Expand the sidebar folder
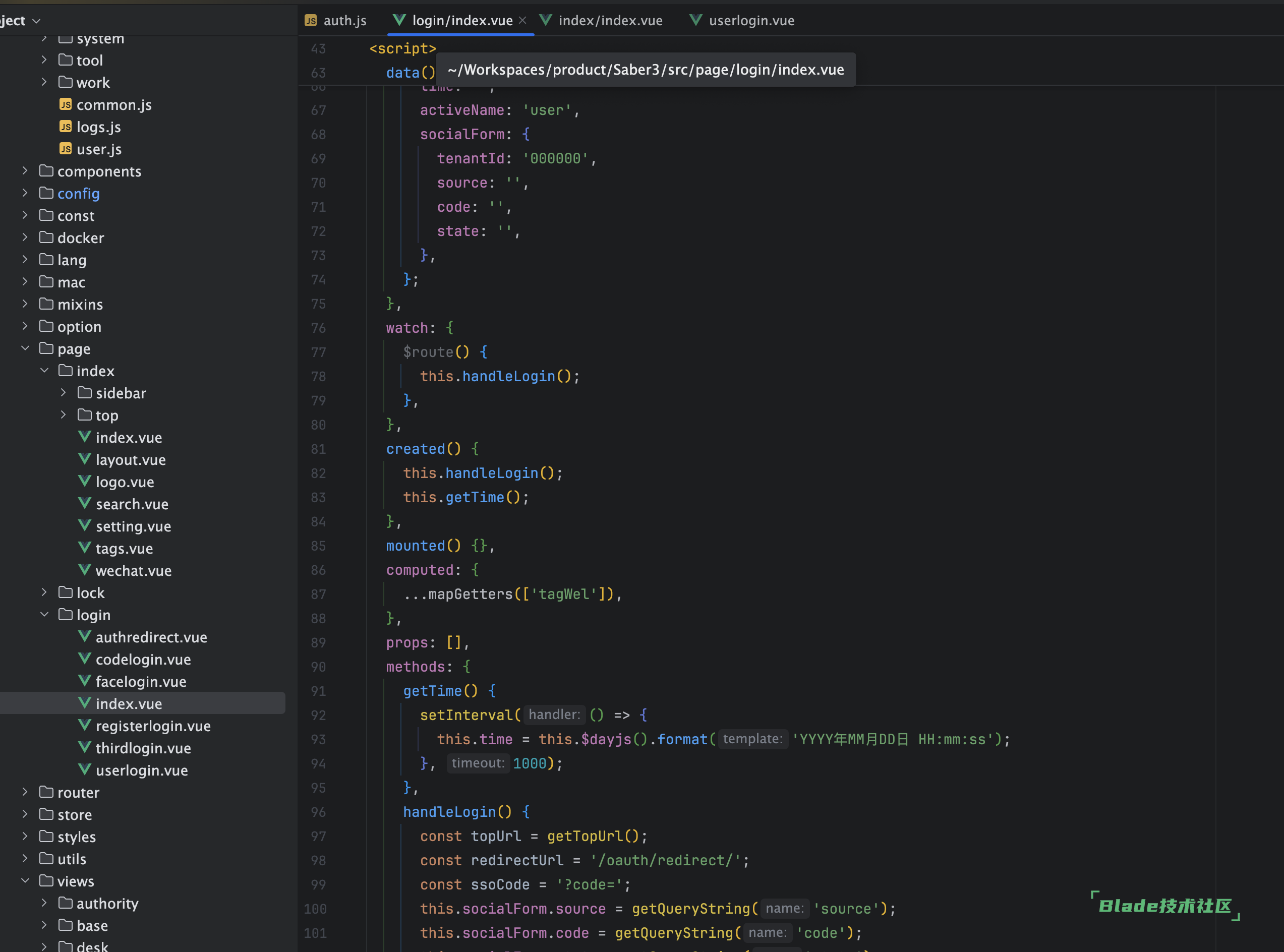 click(64, 393)
